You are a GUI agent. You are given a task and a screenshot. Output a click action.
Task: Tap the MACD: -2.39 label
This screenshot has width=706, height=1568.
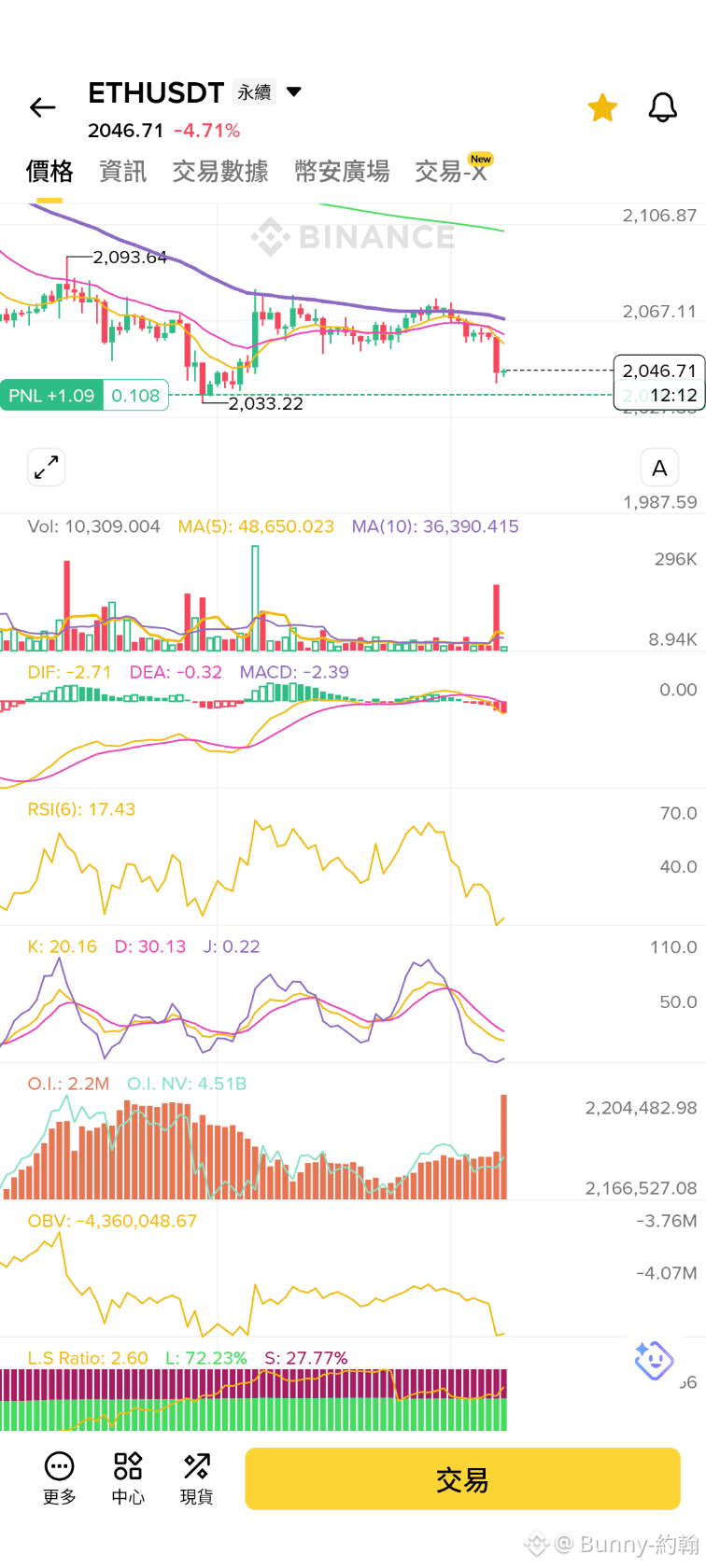pyautogui.click(x=294, y=672)
